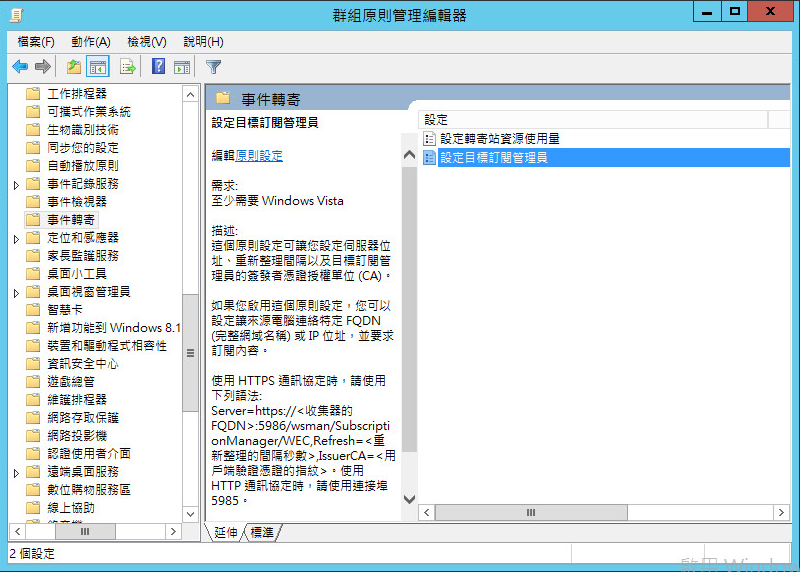800x572 pixels.
Task: Click folder icon of 事件檢視器
Action: (33, 202)
